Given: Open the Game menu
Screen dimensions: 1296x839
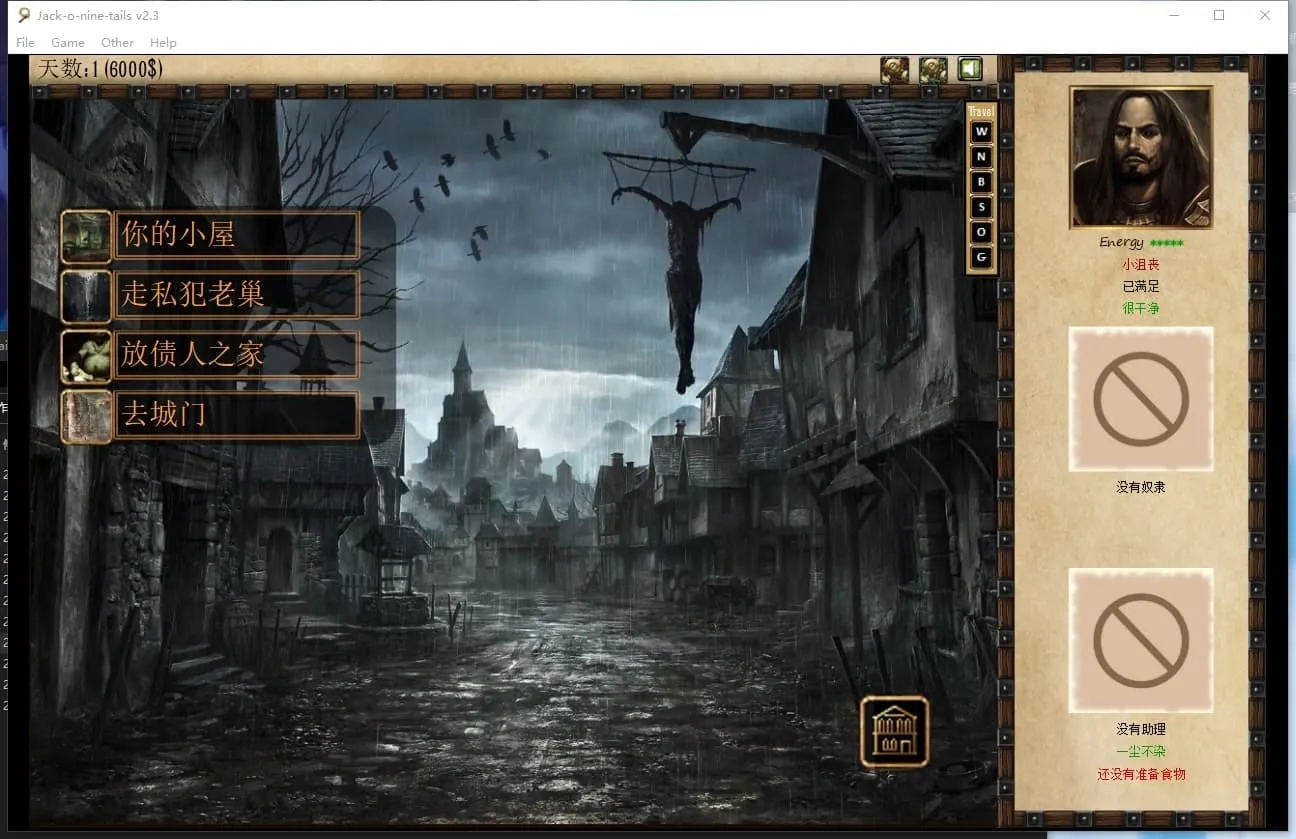Looking at the screenshot, I should click(68, 42).
